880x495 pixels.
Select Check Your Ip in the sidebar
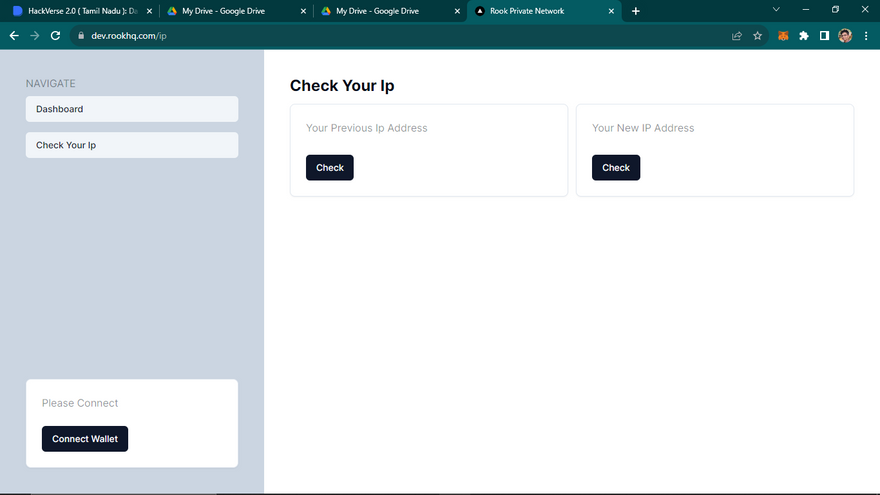coord(132,145)
